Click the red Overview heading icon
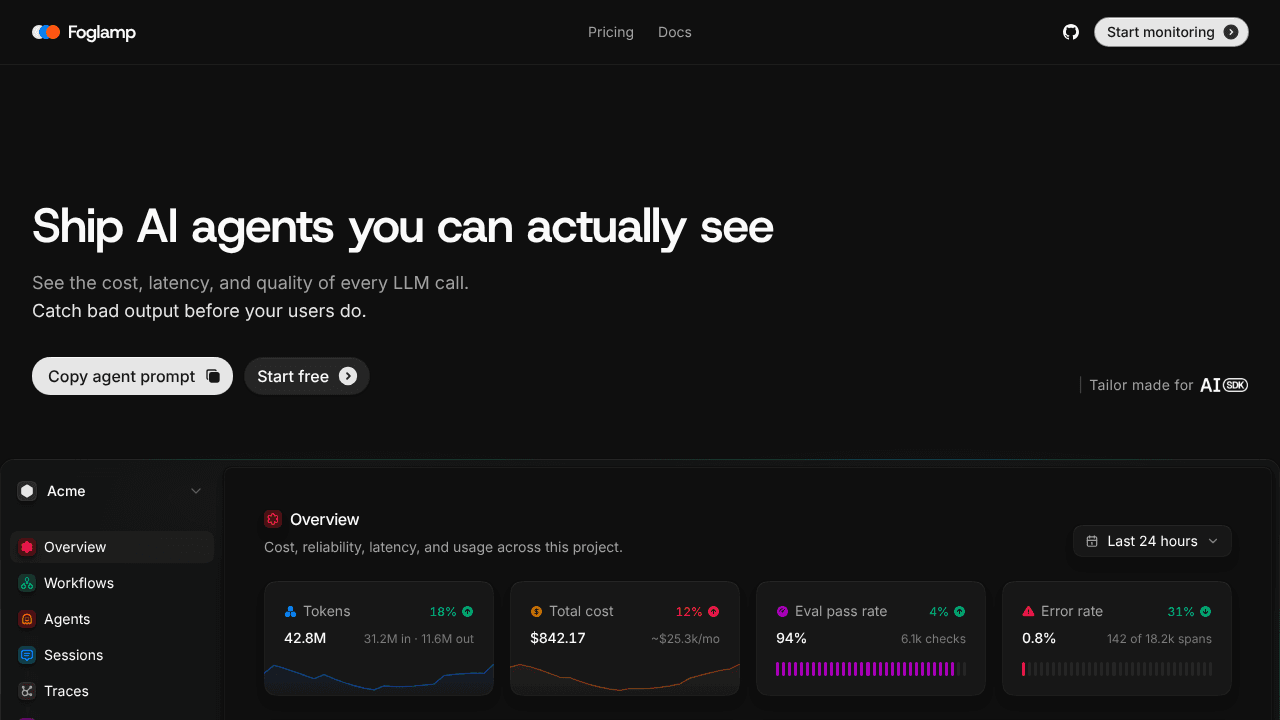 pyautogui.click(x=273, y=519)
